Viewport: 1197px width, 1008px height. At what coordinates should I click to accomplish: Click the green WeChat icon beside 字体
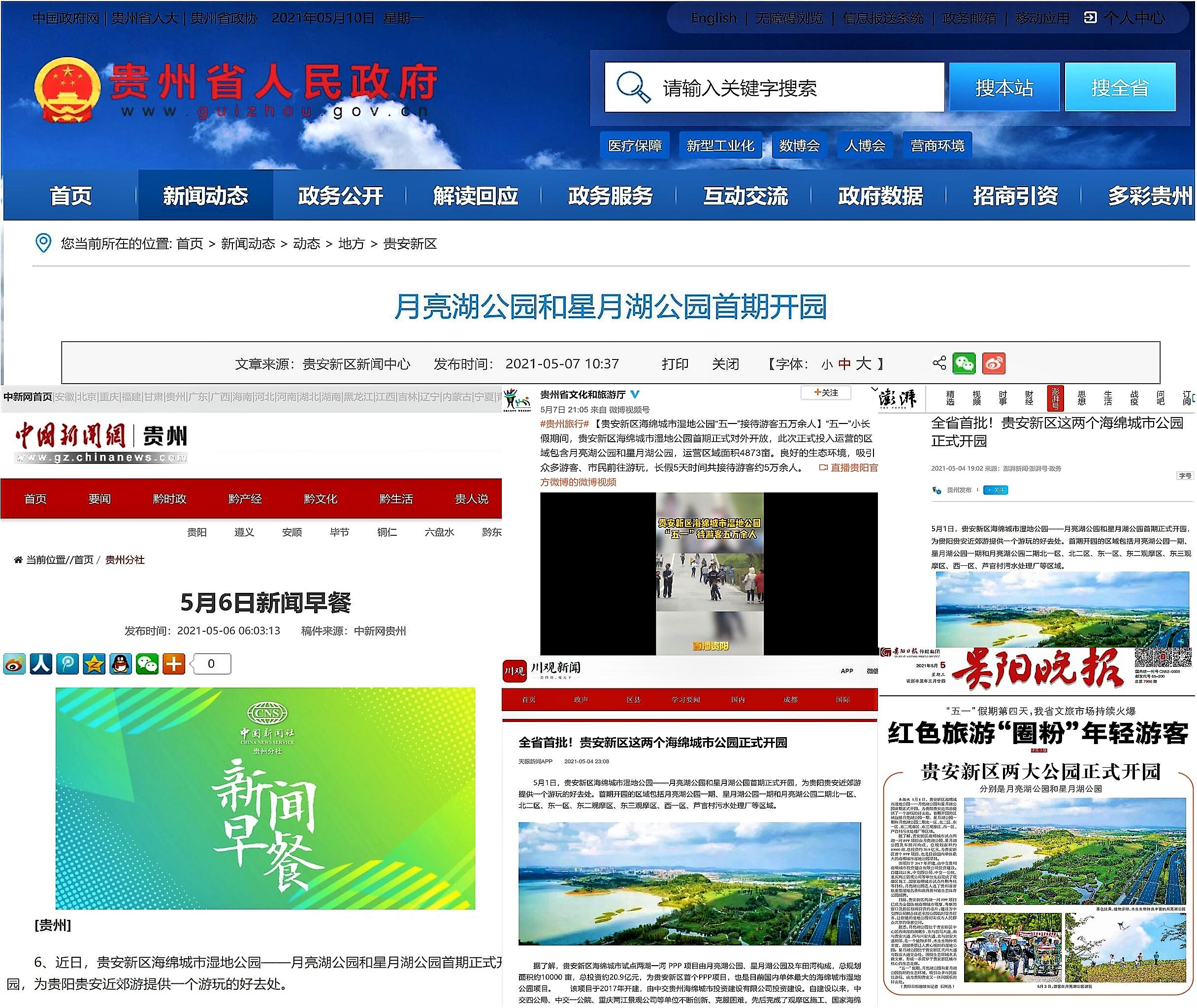click(964, 363)
